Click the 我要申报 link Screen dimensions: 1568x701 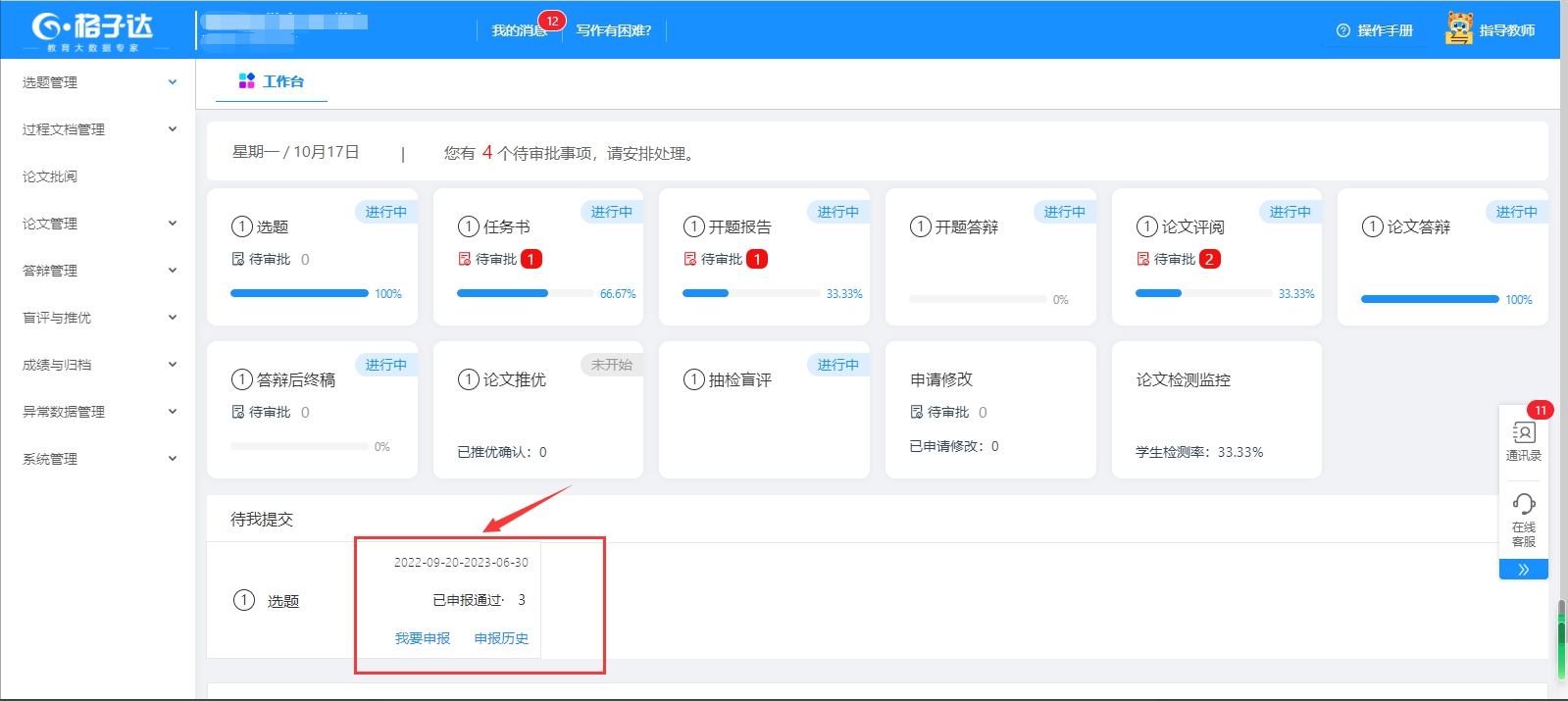(423, 638)
